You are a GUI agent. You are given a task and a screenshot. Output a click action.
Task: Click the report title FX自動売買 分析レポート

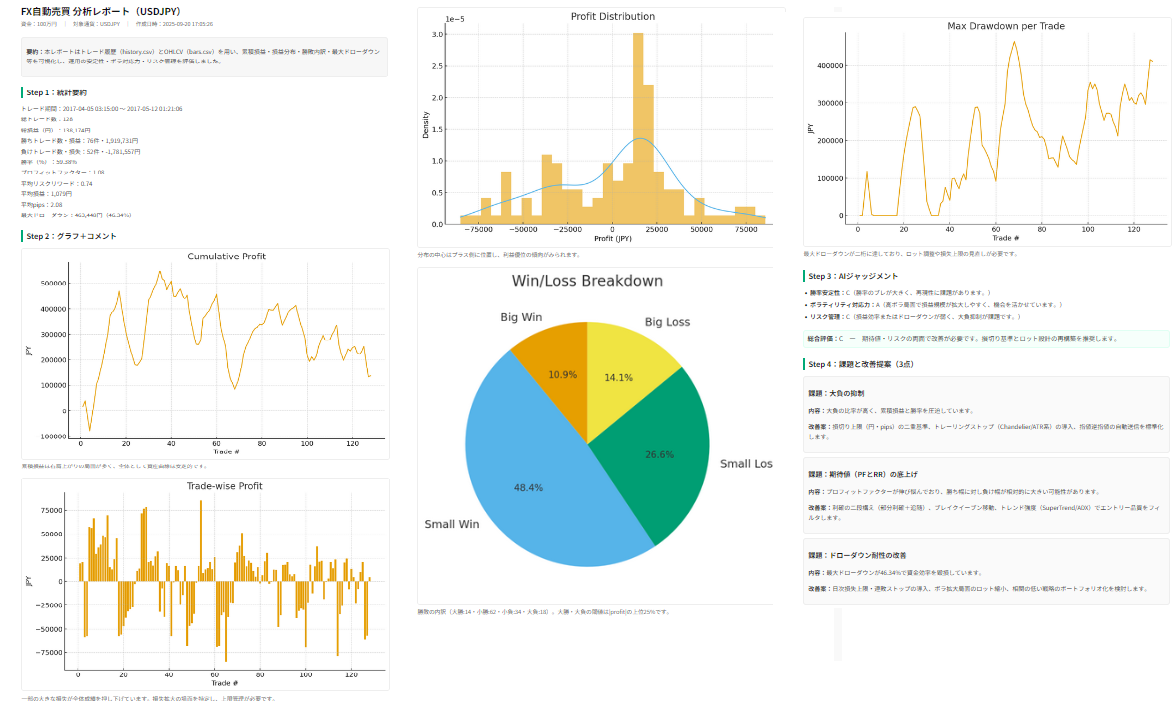pyautogui.click(x=98, y=10)
